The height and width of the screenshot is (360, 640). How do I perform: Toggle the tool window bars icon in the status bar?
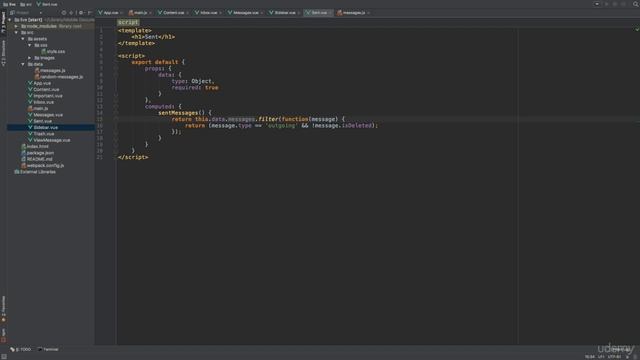click(x=4, y=356)
